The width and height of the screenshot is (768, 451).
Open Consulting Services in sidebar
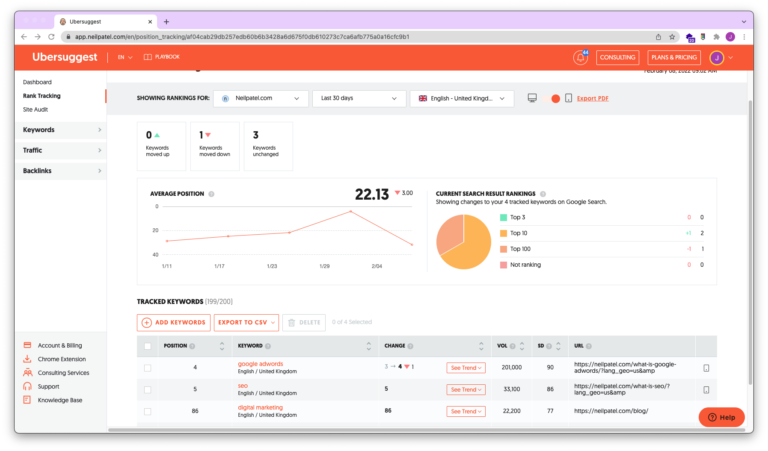coord(64,373)
